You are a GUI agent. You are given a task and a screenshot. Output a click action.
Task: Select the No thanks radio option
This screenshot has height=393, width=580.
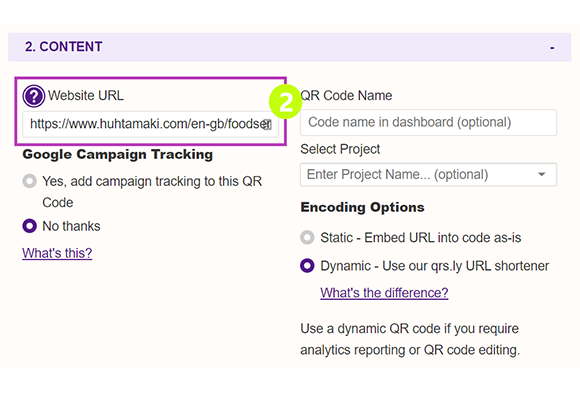click(30, 226)
